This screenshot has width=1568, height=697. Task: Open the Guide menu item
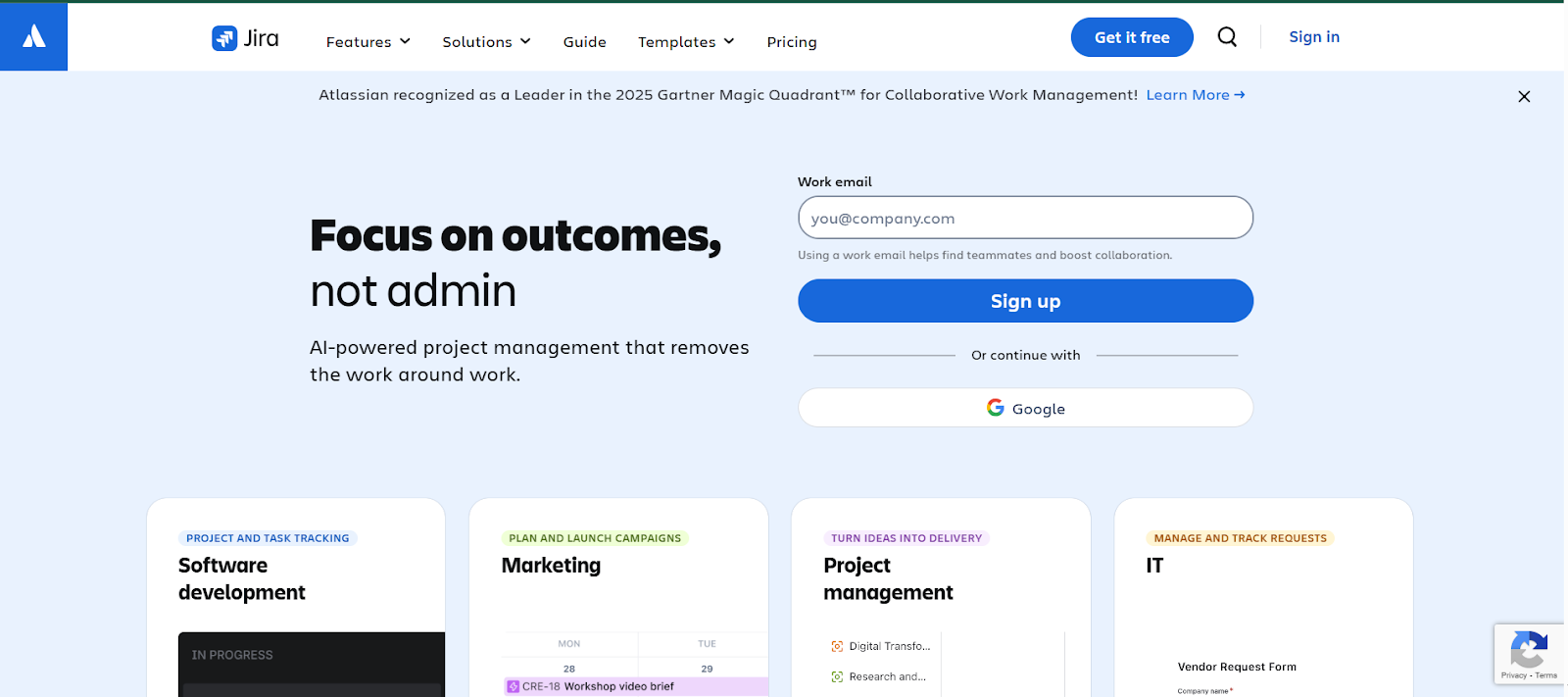click(x=585, y=42)
